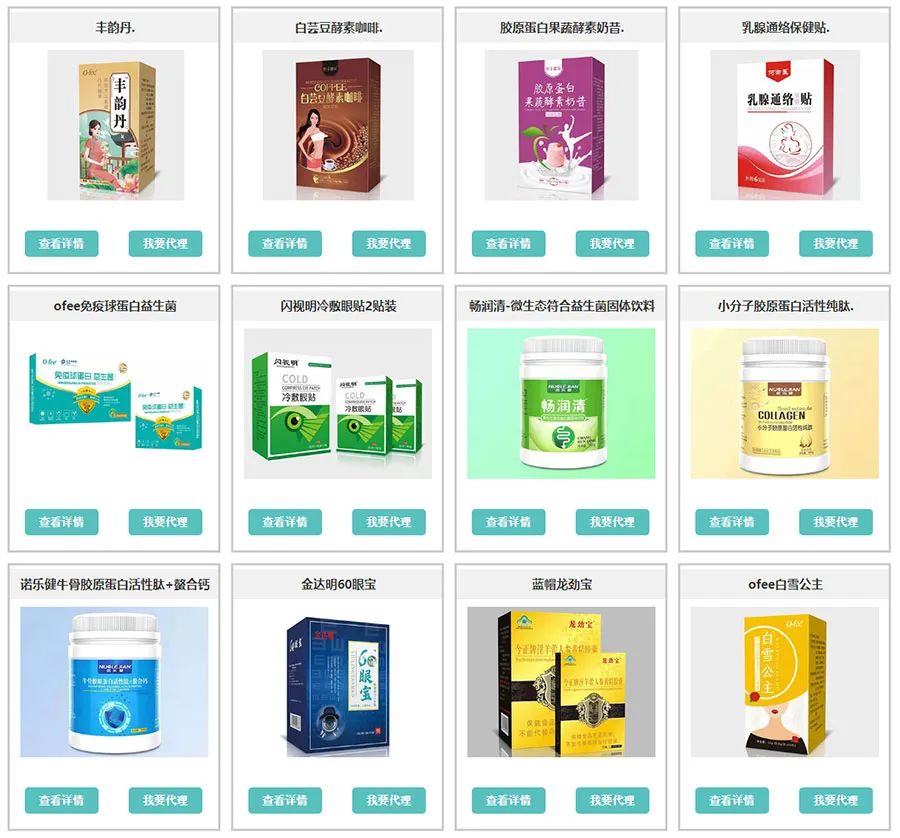Click 我要代理 under 蓝帽龙劲宝
The height and width of the screenshot is (838, 900).
coord(612,800)
